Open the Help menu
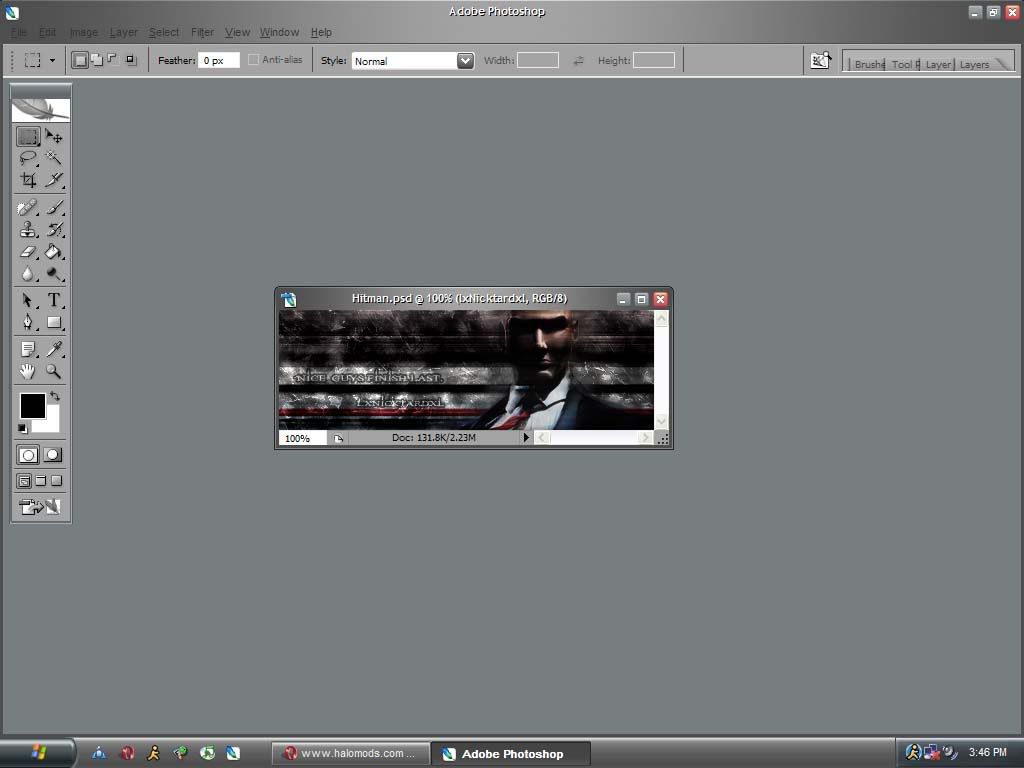1024x768 pixels. (x=321, y=32)
